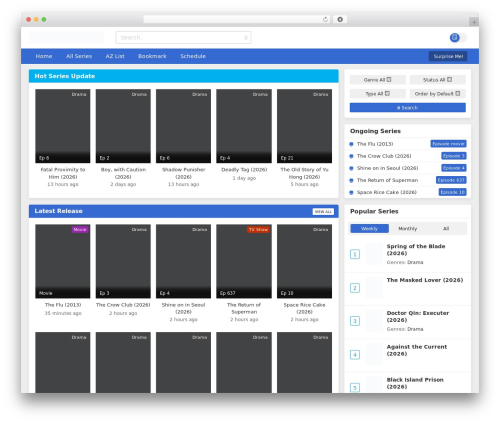Open Against the Current (2026) link
Screen dimensions: 500x423
(417, 350)
